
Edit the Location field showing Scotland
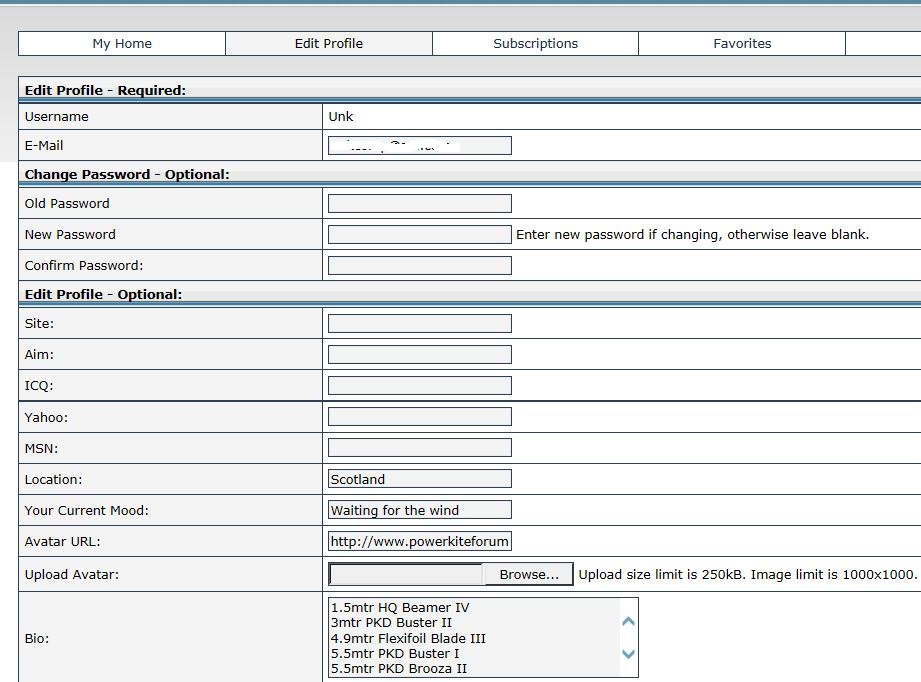pyautogui.click(x=419, y=479)
